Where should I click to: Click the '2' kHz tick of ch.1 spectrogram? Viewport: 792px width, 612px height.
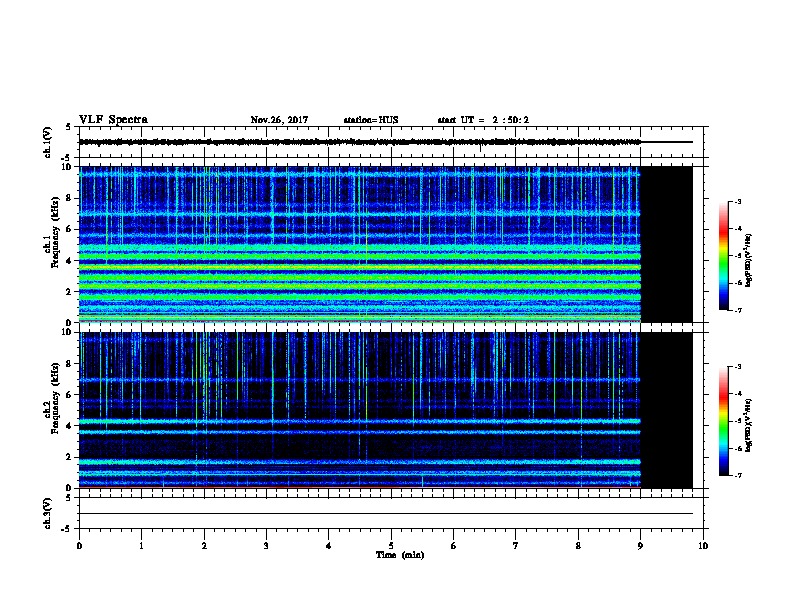[69, 292]
